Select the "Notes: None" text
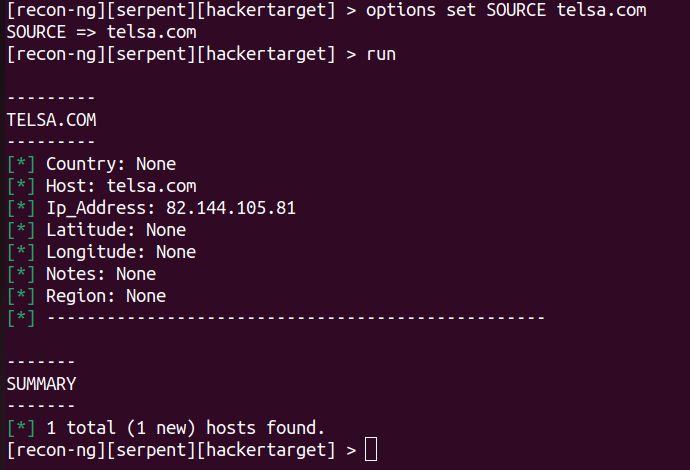The height and width of the screenshot is (470, 690). coord(101,274)
